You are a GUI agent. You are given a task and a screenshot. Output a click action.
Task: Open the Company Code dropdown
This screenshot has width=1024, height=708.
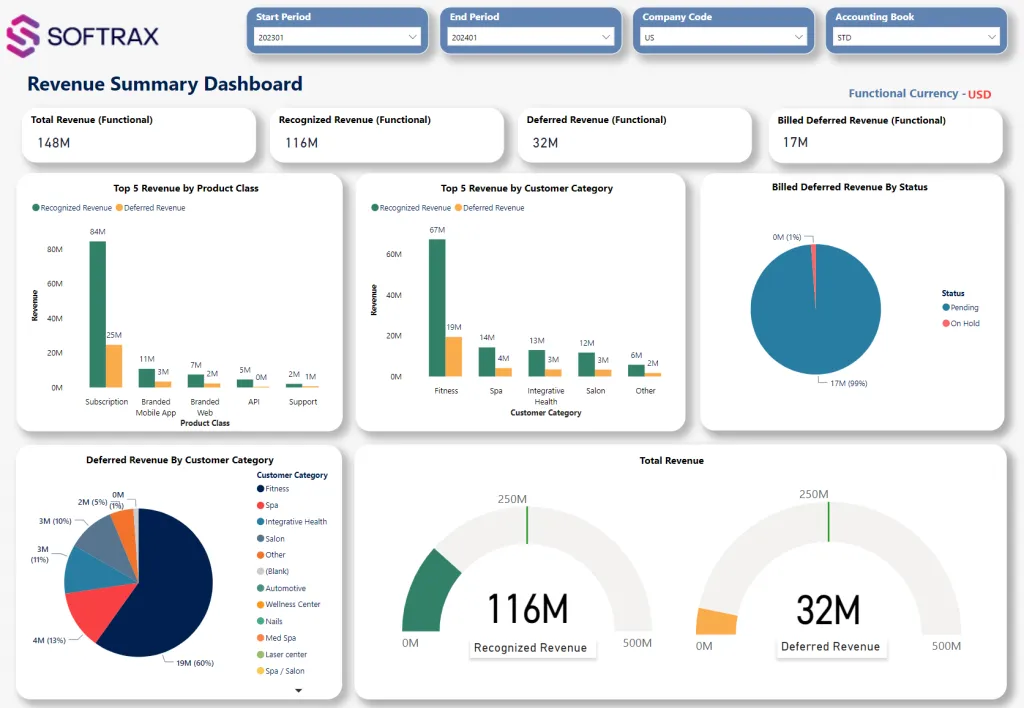(x=722, y=37)
